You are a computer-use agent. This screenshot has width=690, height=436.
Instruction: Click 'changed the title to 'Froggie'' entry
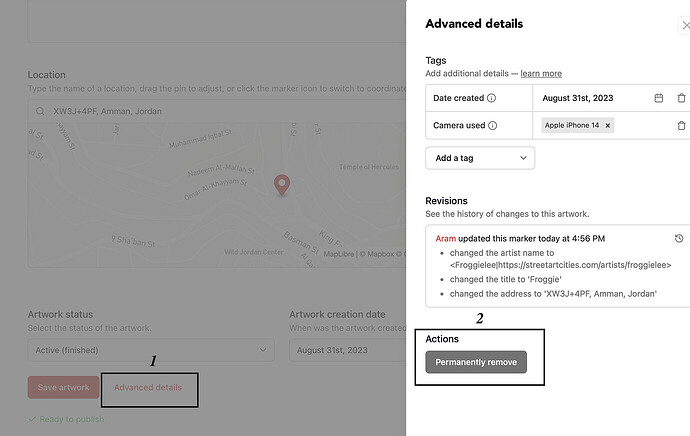tap(506, 279)
